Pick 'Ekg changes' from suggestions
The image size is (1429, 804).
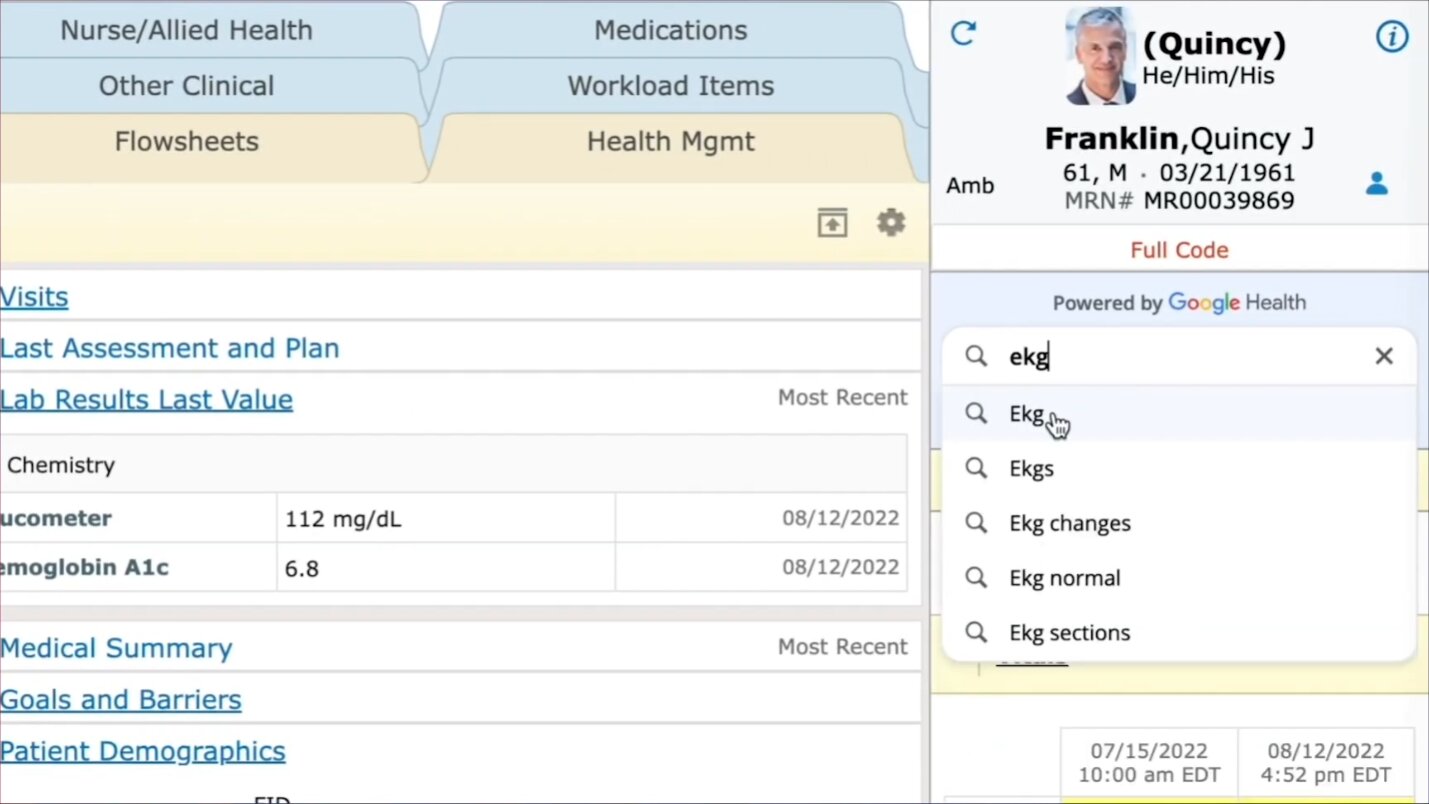[x=1069, y=524]
